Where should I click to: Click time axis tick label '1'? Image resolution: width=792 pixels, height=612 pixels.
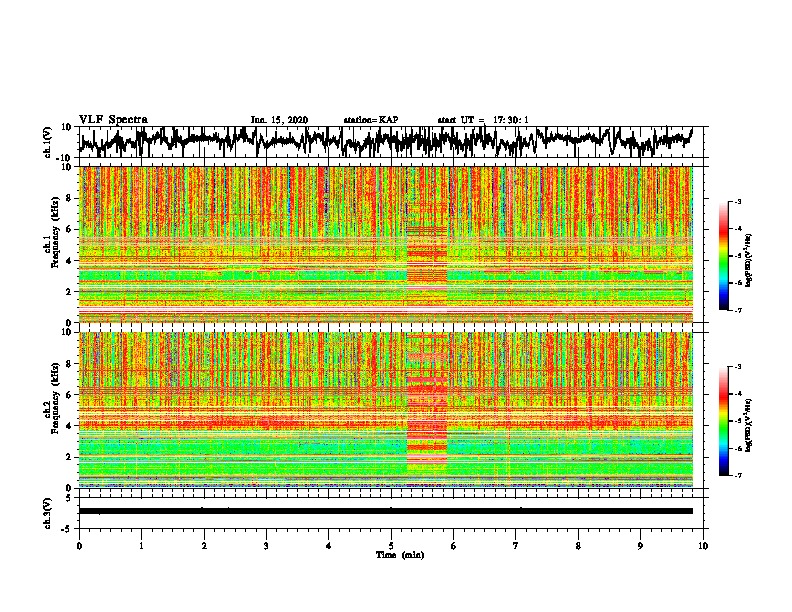(x=141, y=546)
